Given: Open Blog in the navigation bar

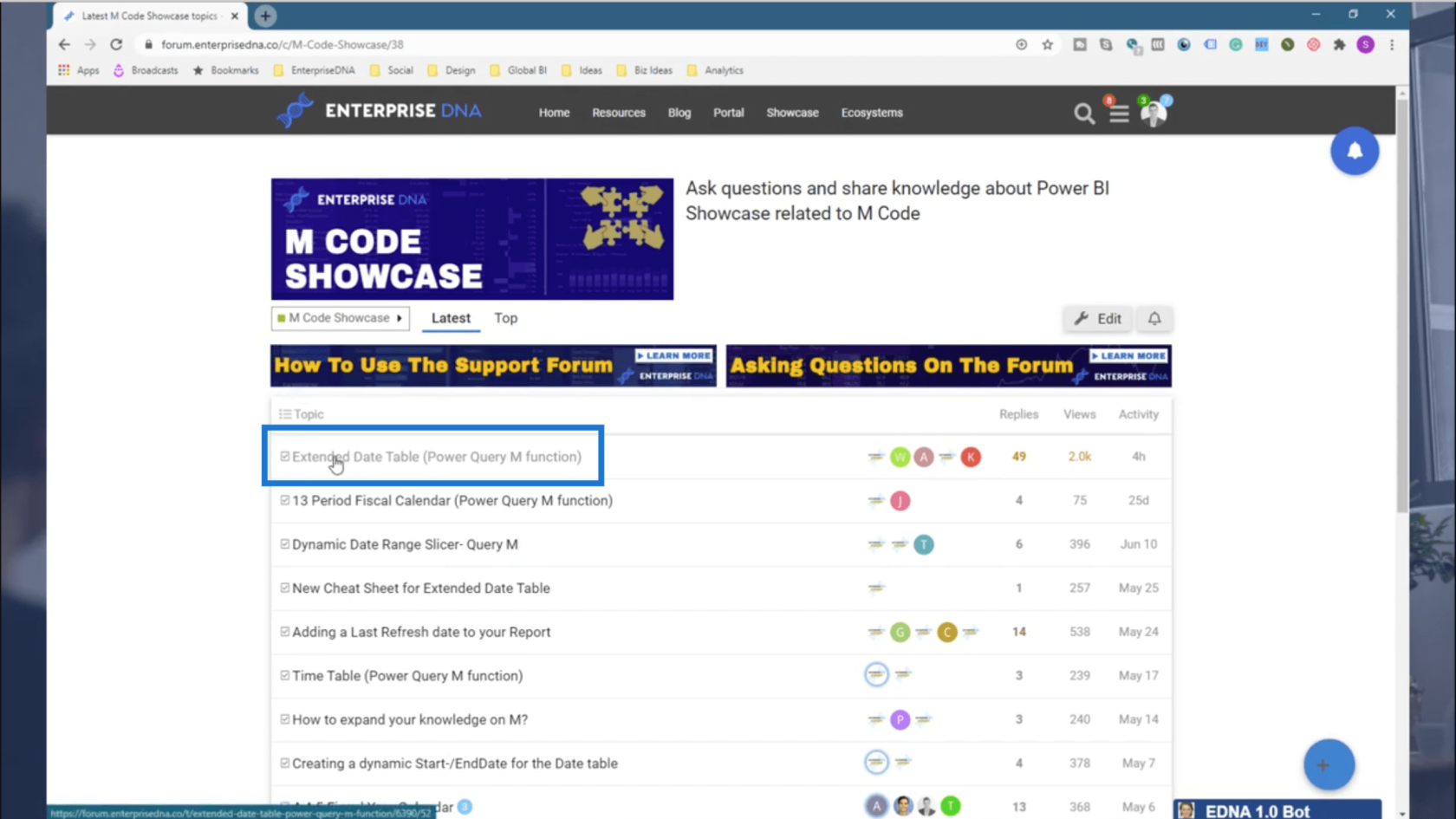Looking at the screenshot, I should 679,113.
